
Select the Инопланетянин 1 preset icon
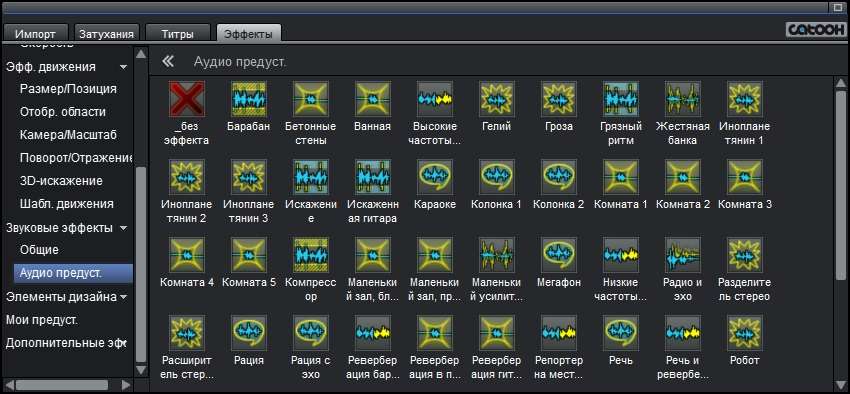point(745,99)
